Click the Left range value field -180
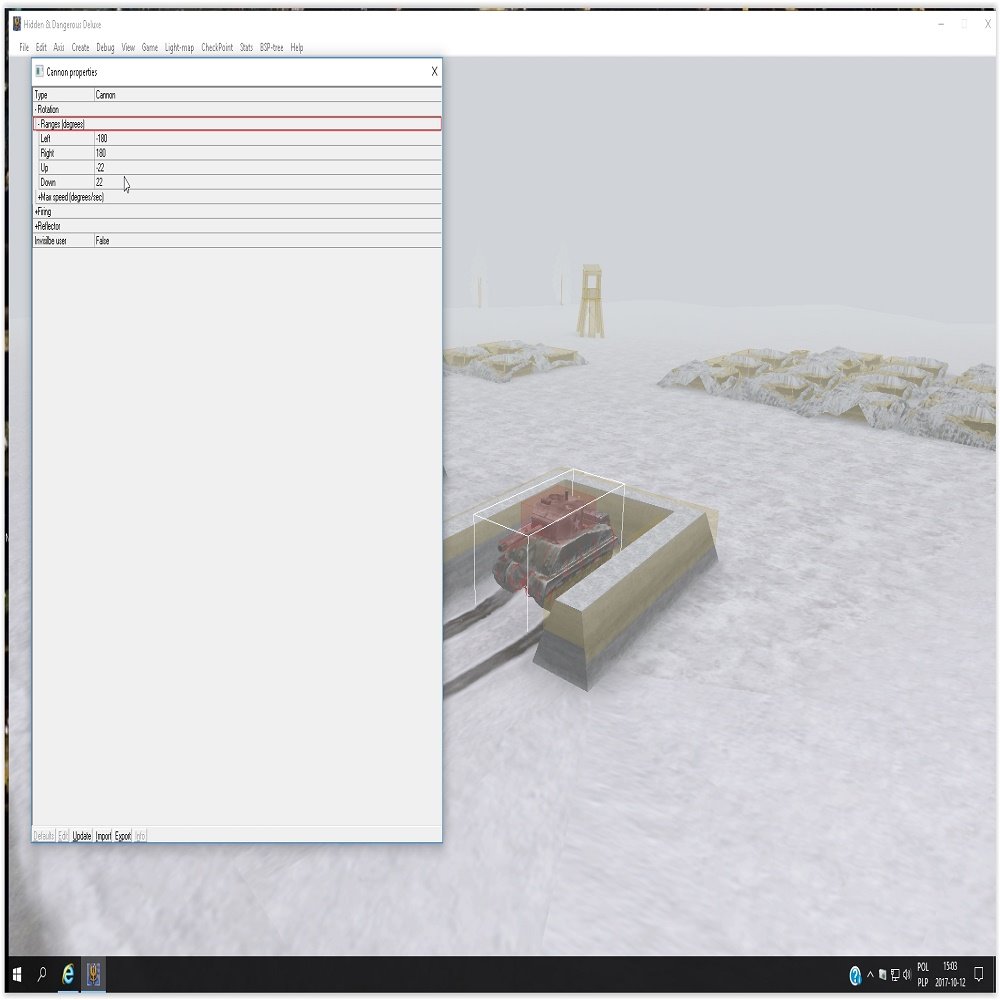1000x1000 pixels. pos(267,138)
